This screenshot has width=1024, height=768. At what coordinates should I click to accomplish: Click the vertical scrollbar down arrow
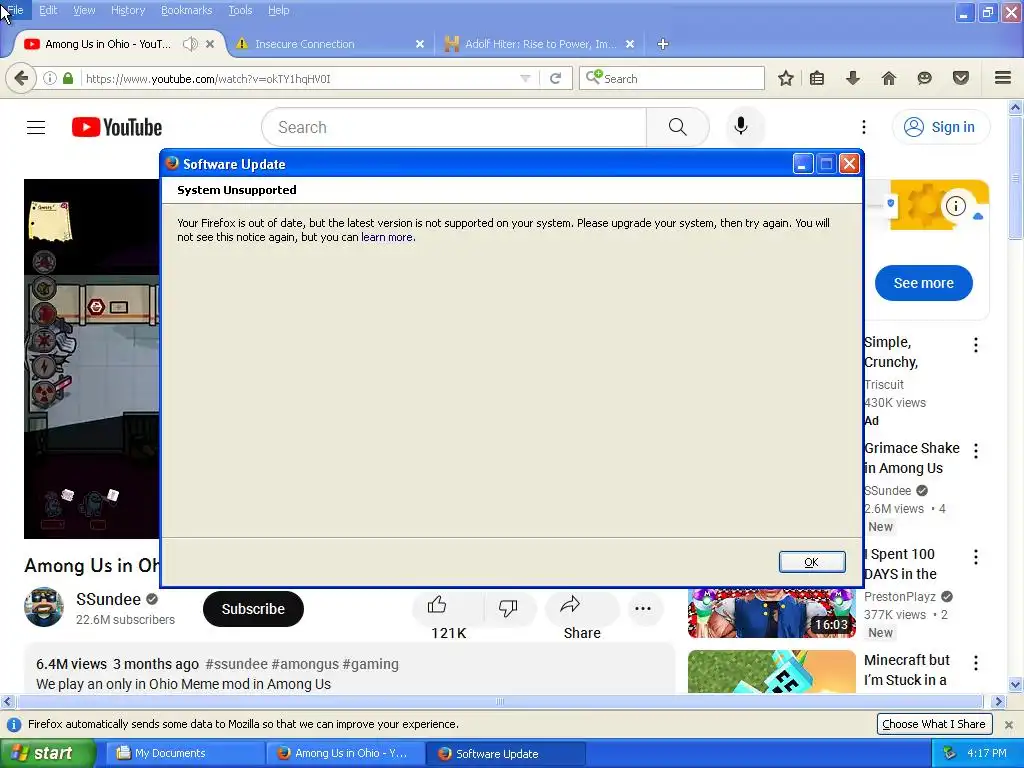click(1015, 684)
